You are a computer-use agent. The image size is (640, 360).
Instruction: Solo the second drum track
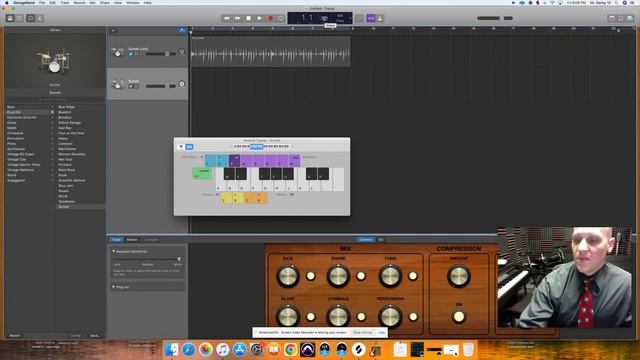[136, 86]
